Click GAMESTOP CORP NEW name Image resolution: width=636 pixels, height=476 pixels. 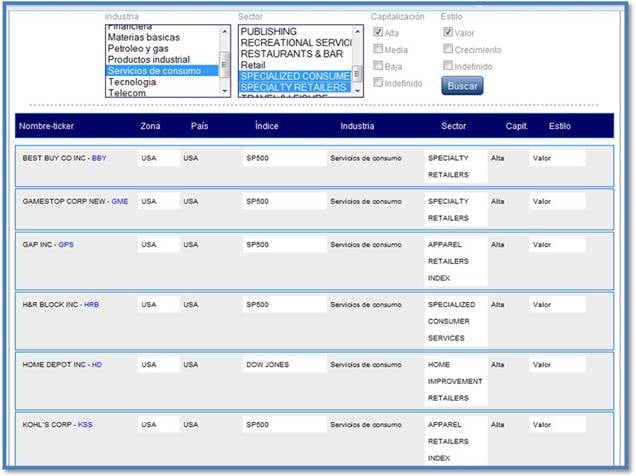[x=64, y=202]
